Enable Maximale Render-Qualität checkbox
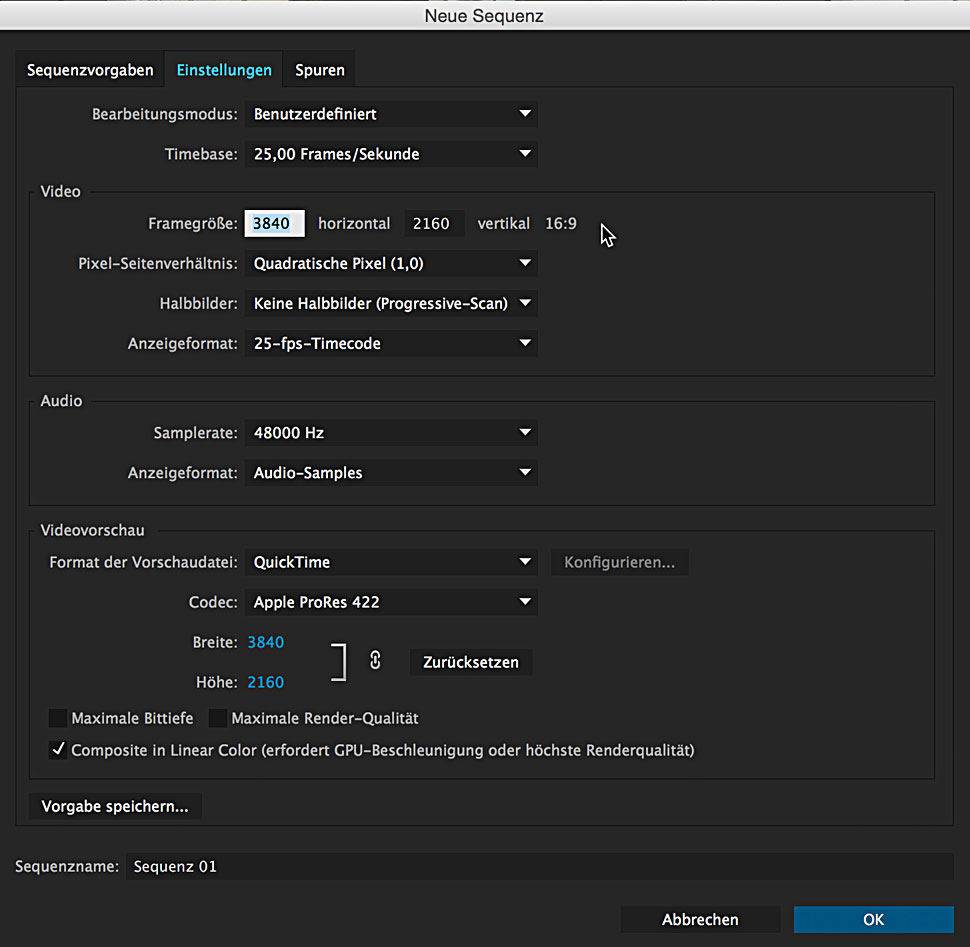This screenshot has width=970, height=947. 218,718
